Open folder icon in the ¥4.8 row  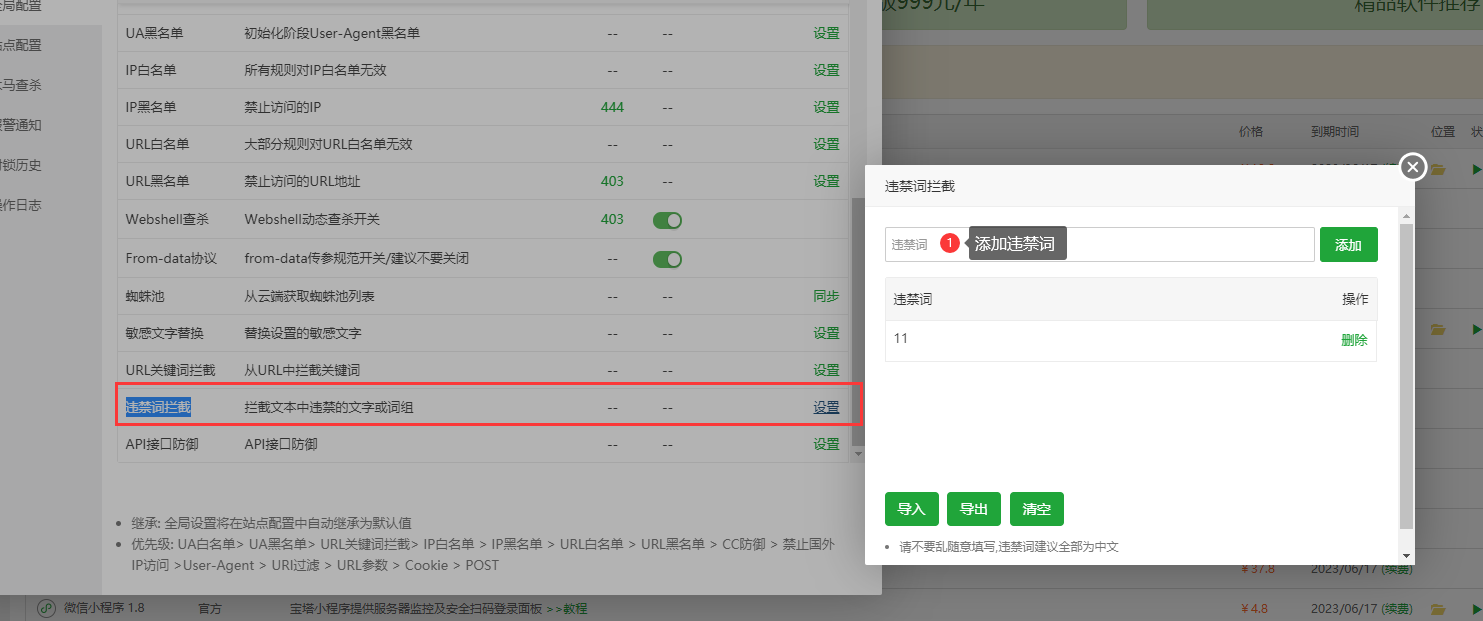pos(1438,608)
